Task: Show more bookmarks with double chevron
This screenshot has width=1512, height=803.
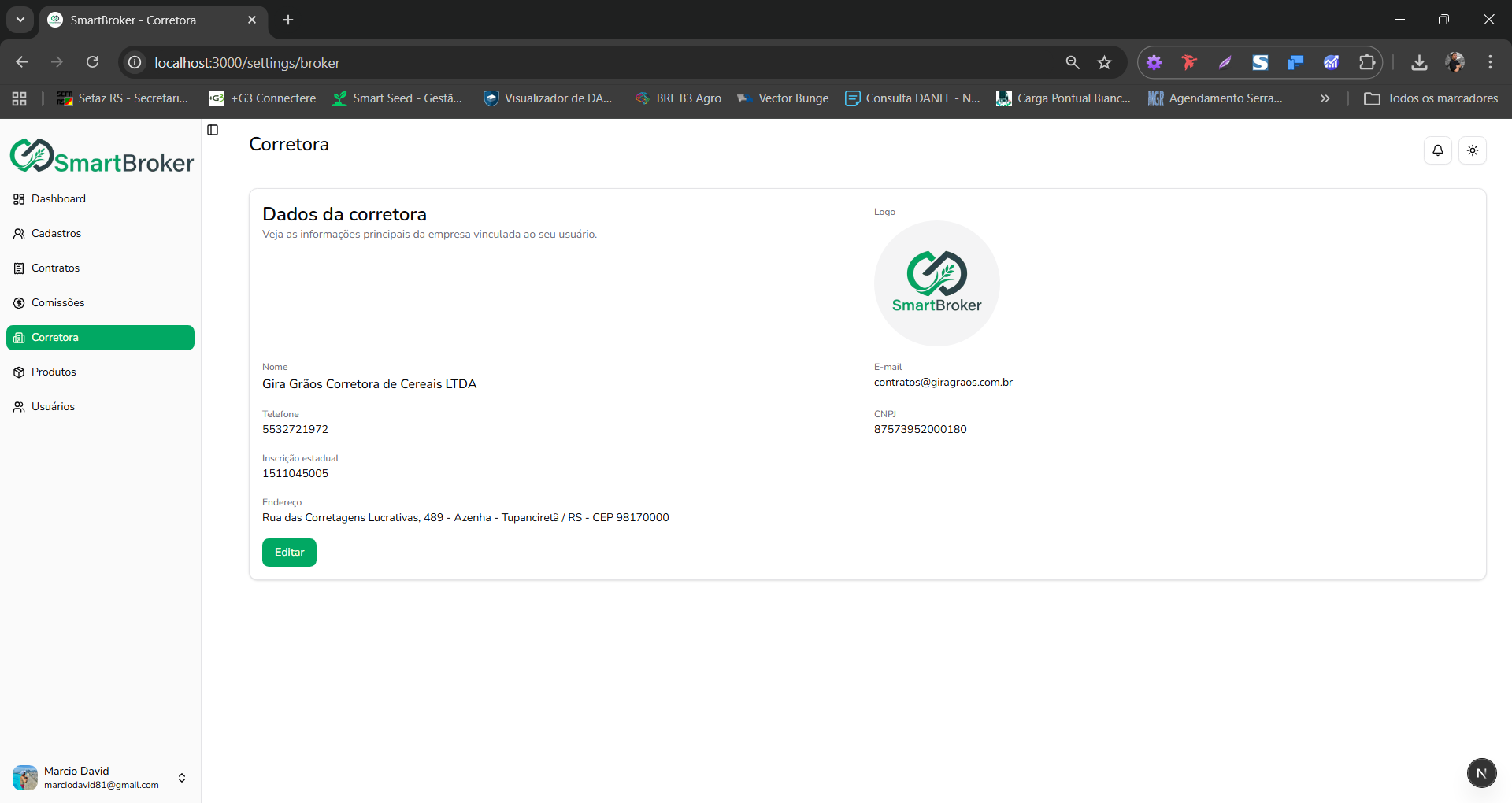Action: pyautogui.click(x=1325, y=98)
